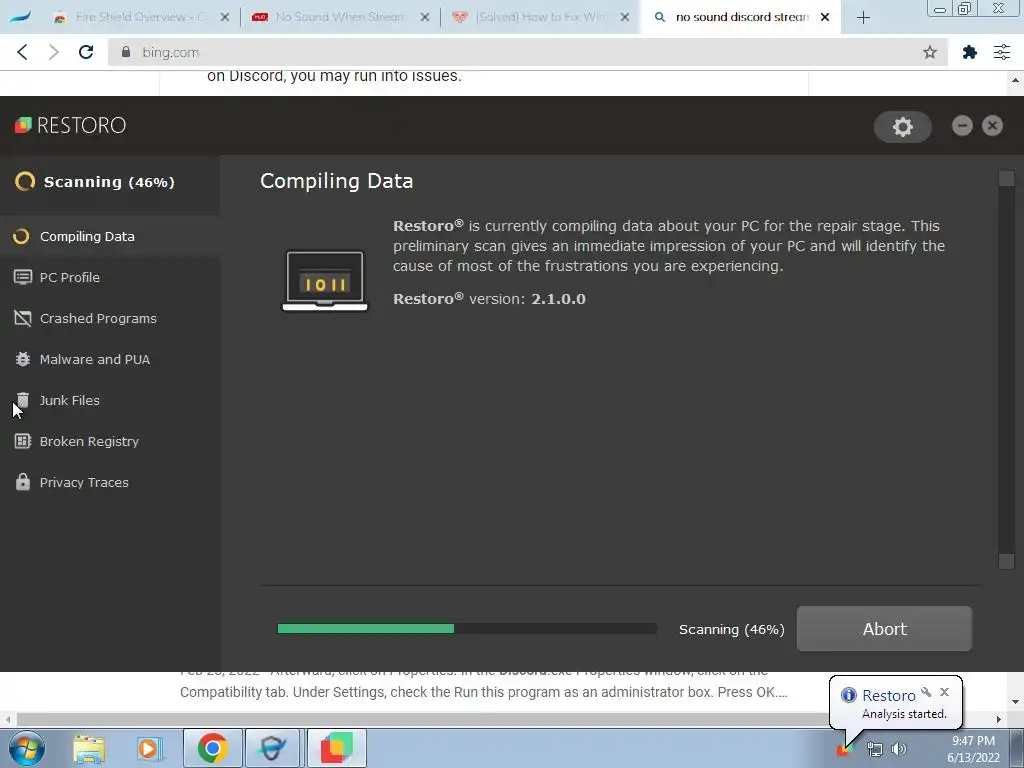The height and width of the screenshot is (768, 1024).
Task: Reload the bing.com page
Action: point(86,52)
